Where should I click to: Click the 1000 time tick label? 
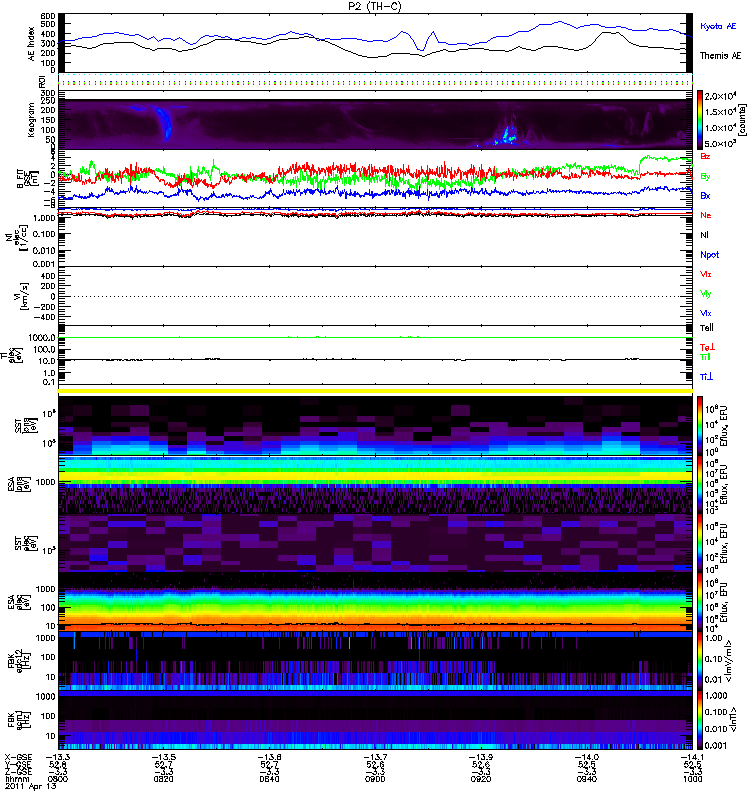(x=692, y=779)
